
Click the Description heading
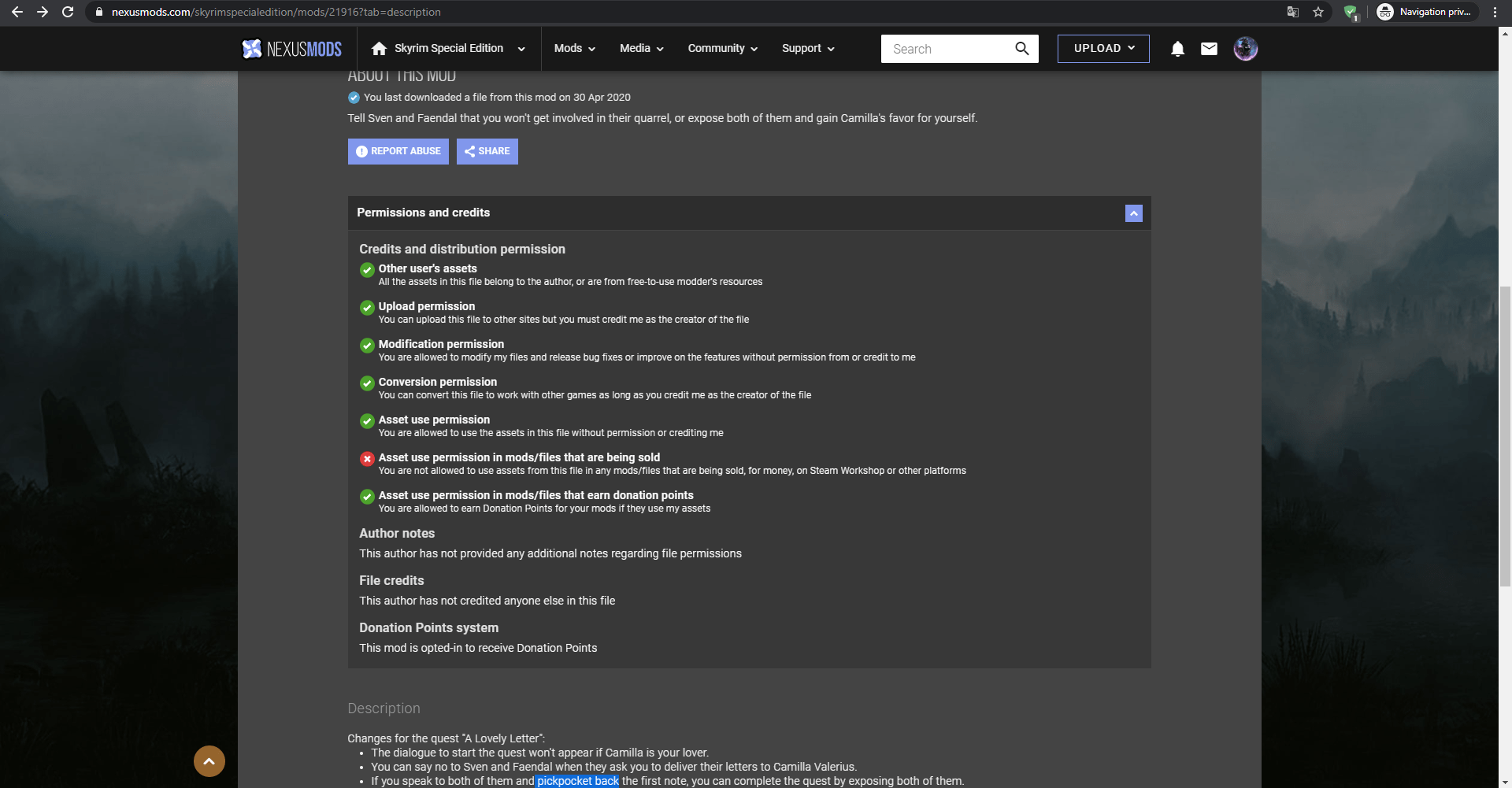click(x=384, y=708)
